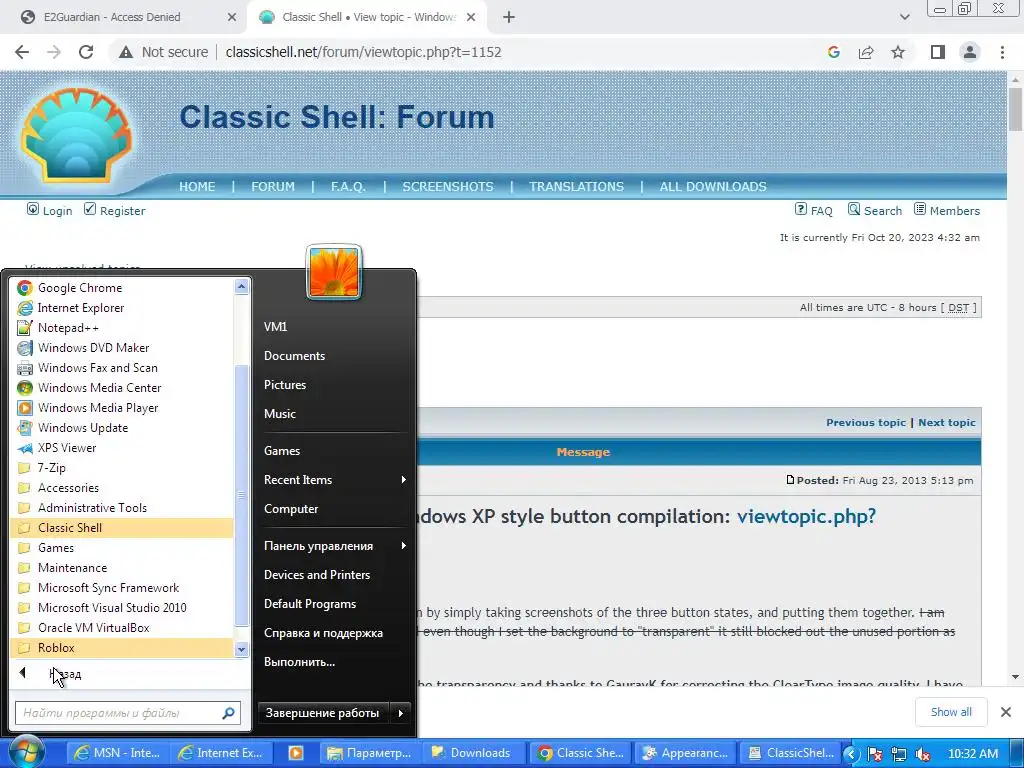Bookmark this page with the star
The width and height of the screenshot is (1024, 768).
point(898,52)
